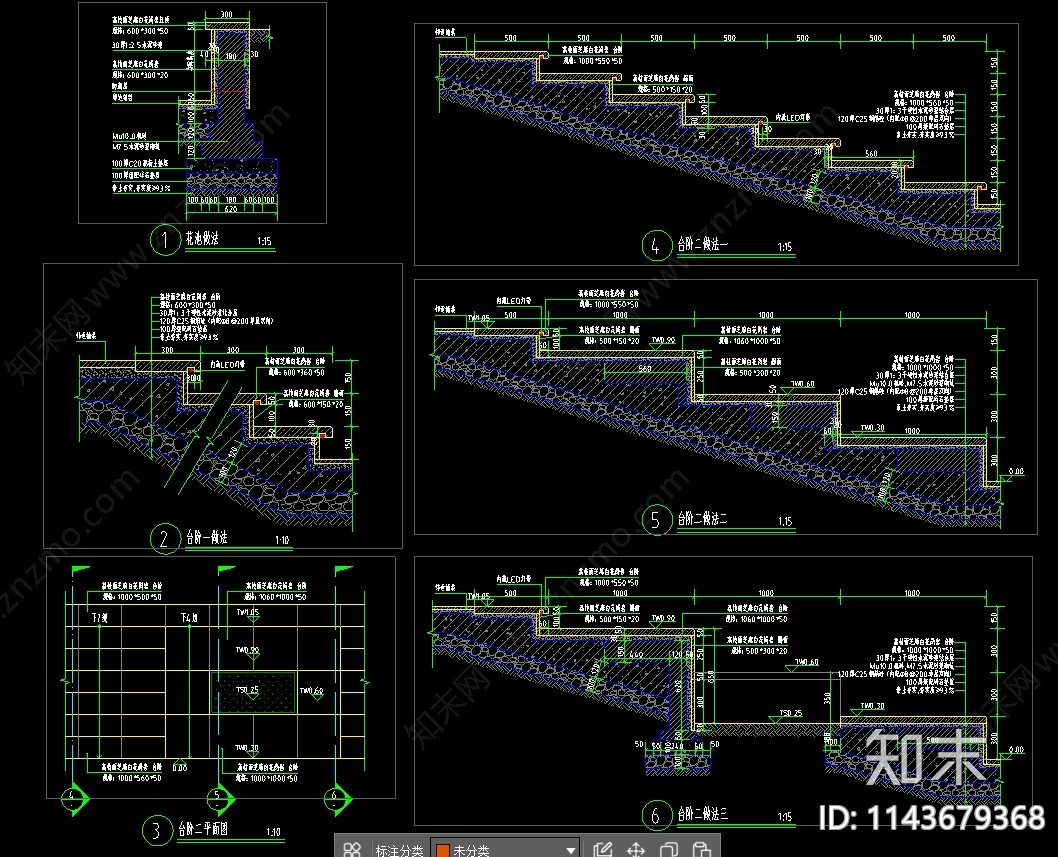1058x857 pixels.
Task: Expand the 未分类 dropdown arrow
Action: point(571,849)
